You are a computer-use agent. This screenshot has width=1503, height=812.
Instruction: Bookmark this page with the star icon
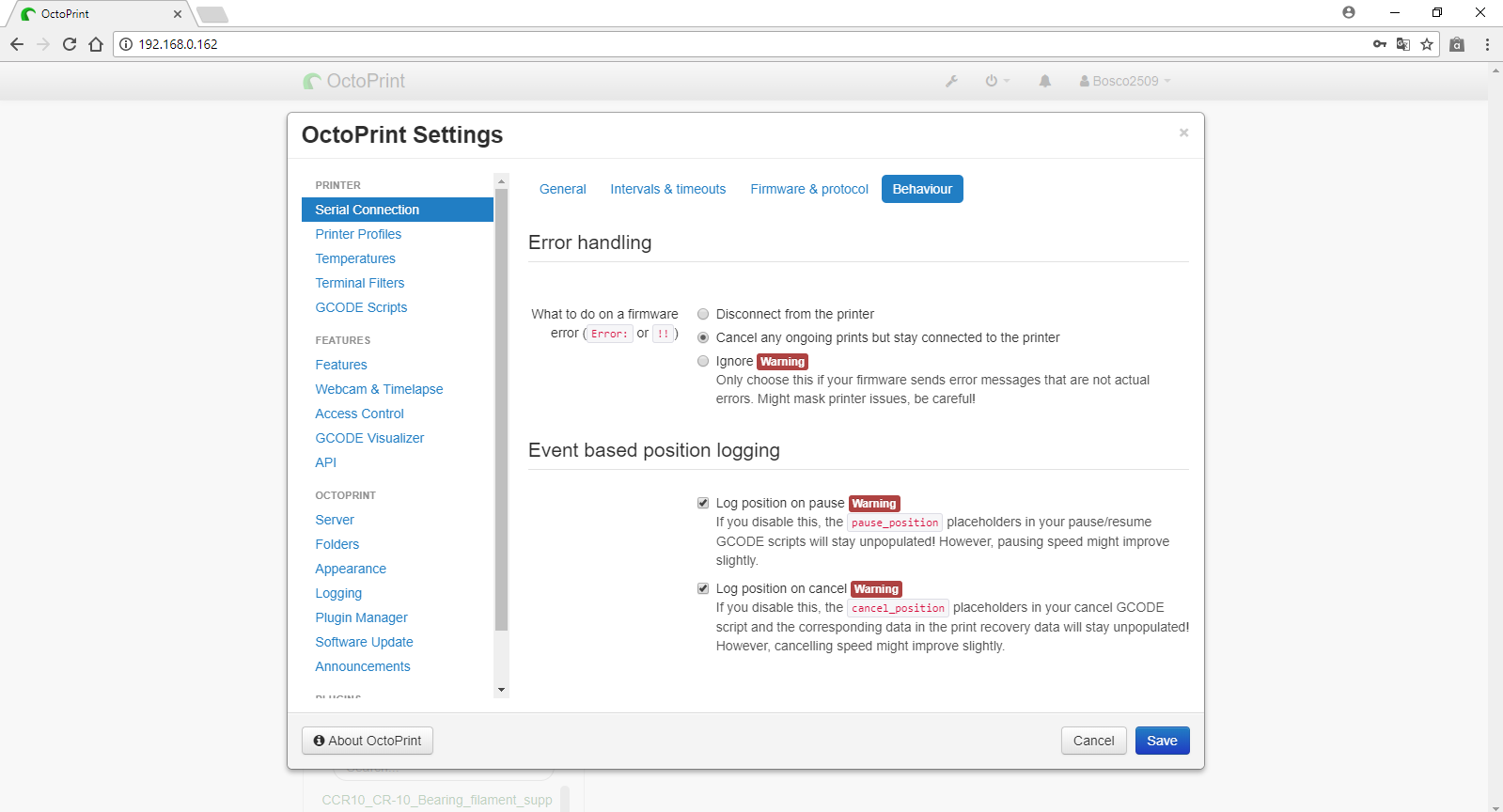pos(1427,44)
